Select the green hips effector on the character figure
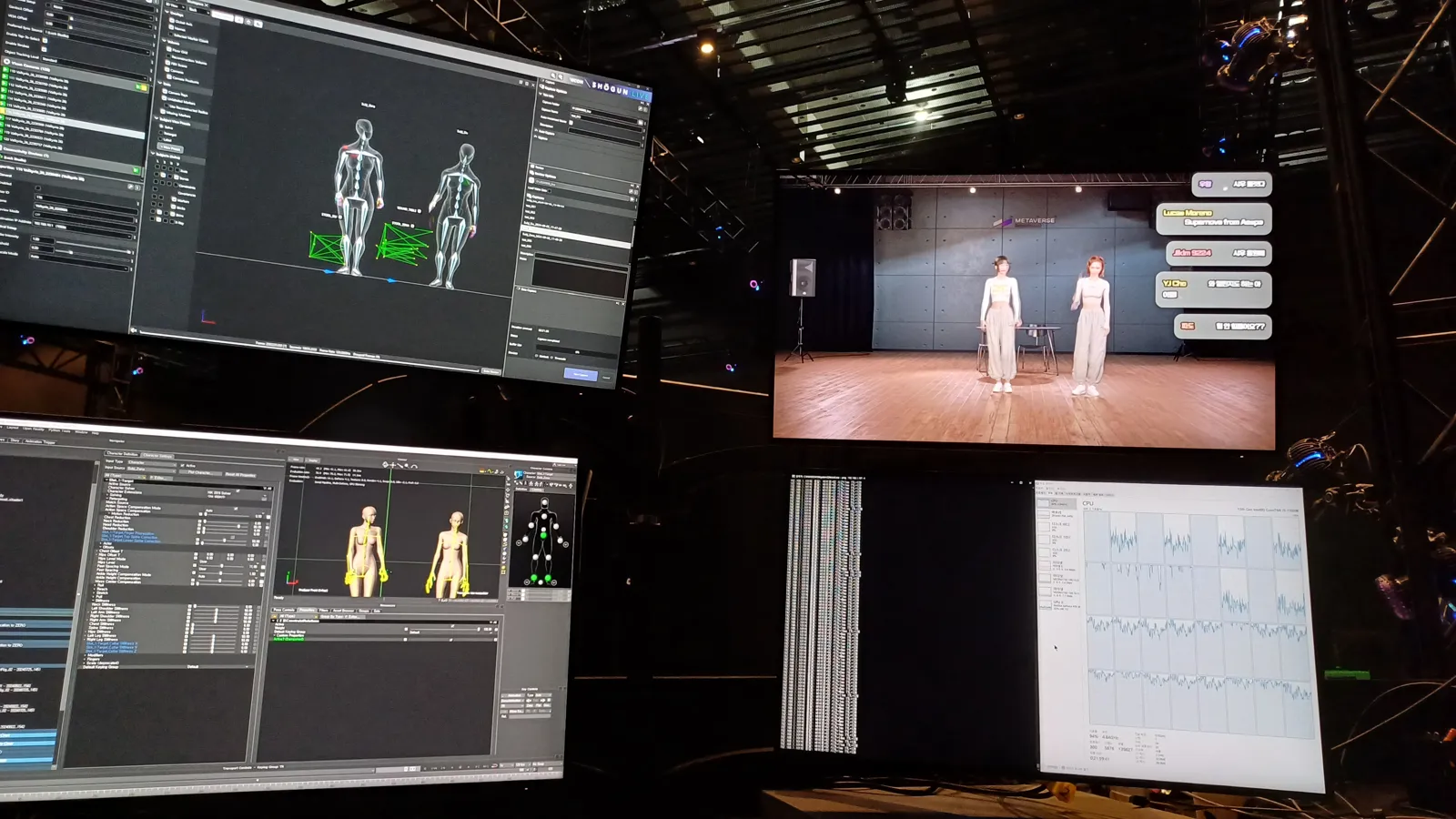 coord(543,536)
